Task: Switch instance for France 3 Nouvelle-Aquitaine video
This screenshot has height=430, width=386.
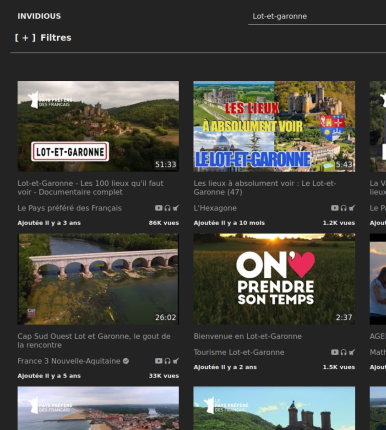Action: pos(176,361)
